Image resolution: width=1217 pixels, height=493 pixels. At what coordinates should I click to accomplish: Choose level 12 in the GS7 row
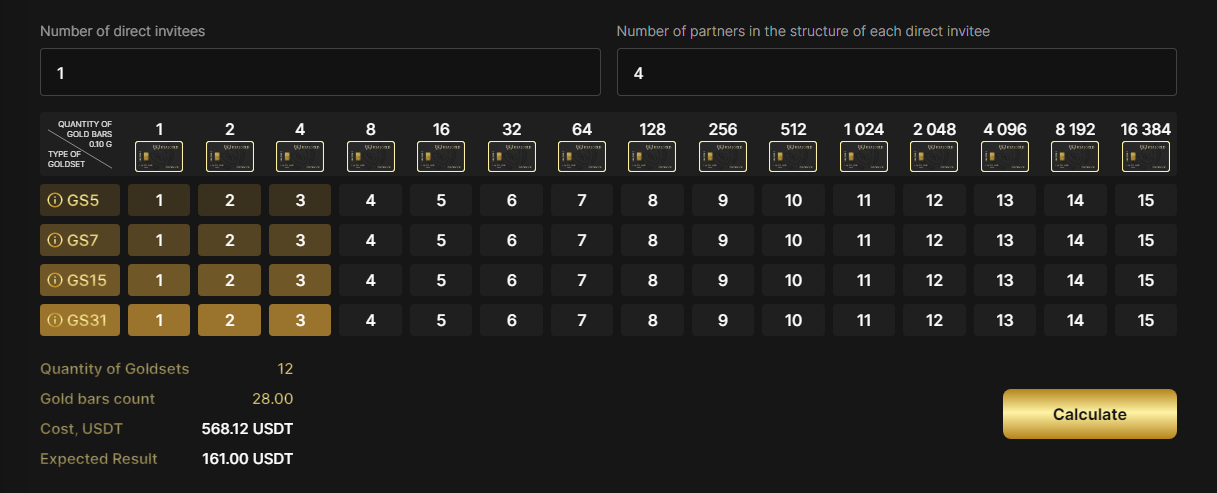[x=934, y=240]
